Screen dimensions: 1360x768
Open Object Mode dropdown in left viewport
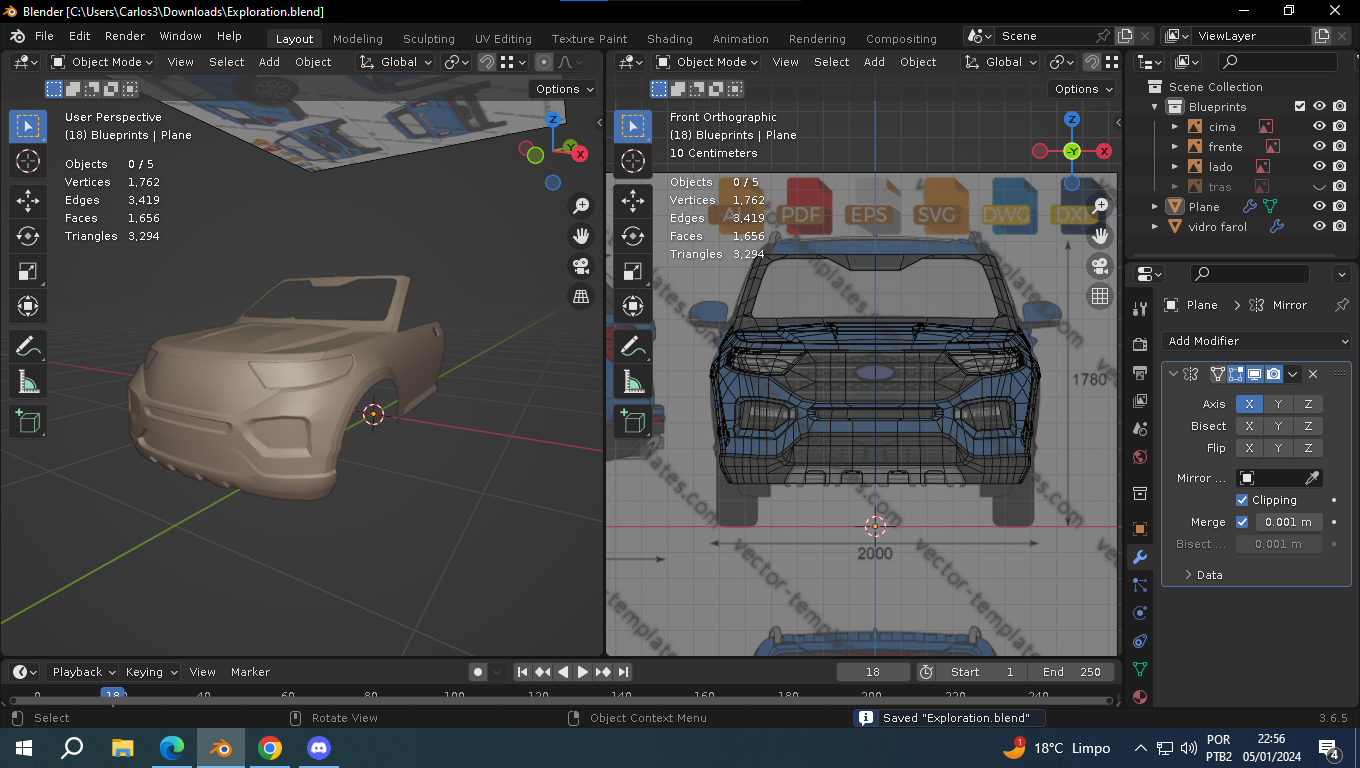pyautogui.click(x=103, y=62)
